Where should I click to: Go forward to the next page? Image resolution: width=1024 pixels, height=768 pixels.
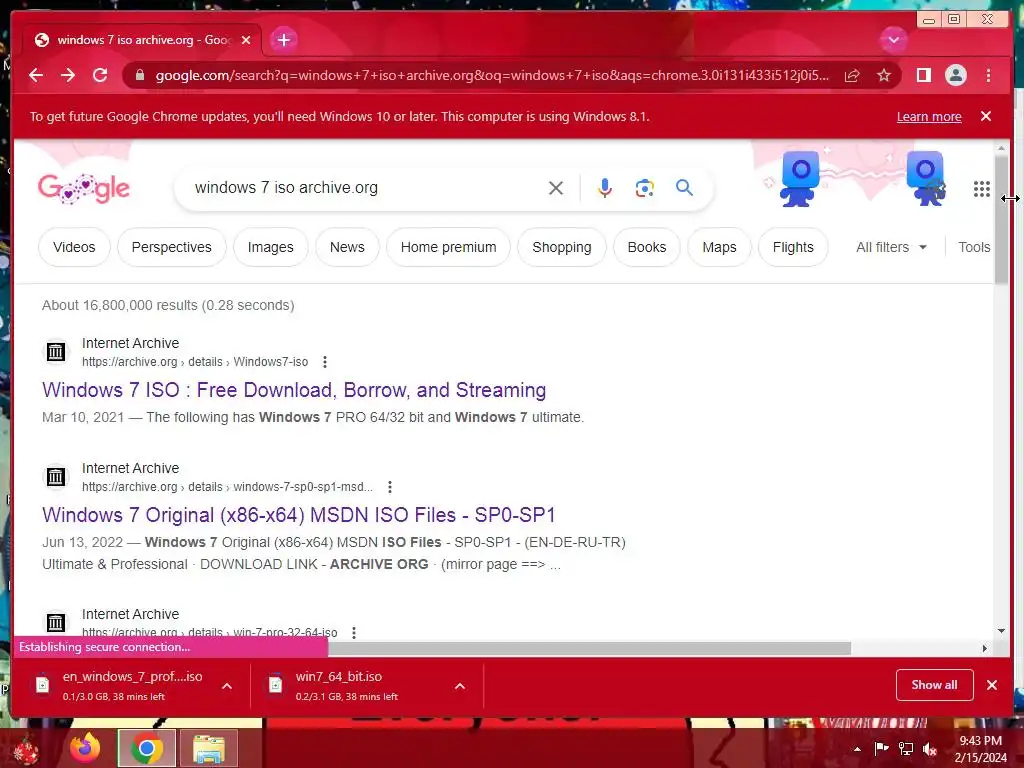point(68,75)
